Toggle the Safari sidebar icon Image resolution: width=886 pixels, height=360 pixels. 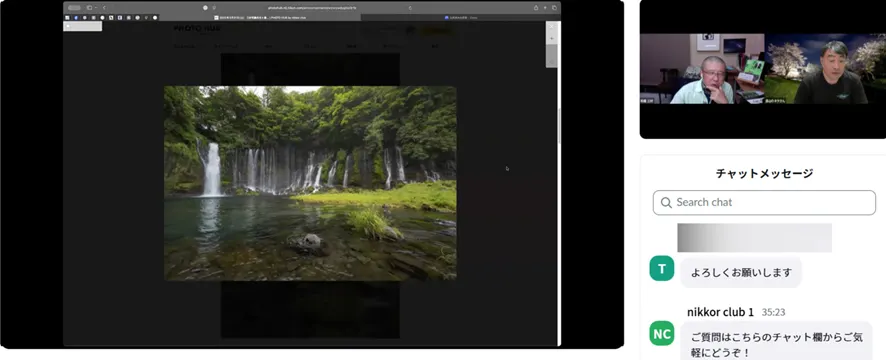[89, 8]
